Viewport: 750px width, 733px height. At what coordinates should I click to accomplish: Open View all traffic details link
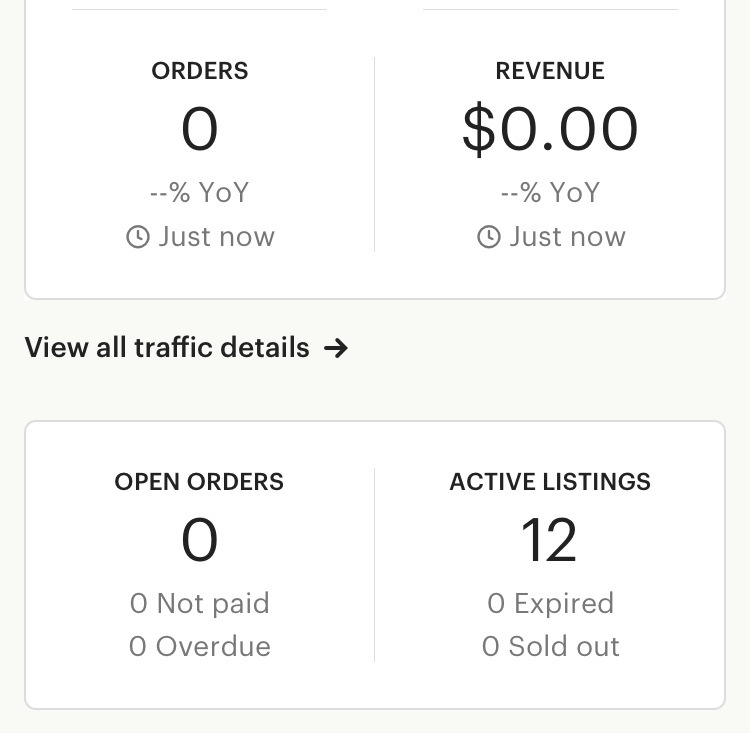167,348
